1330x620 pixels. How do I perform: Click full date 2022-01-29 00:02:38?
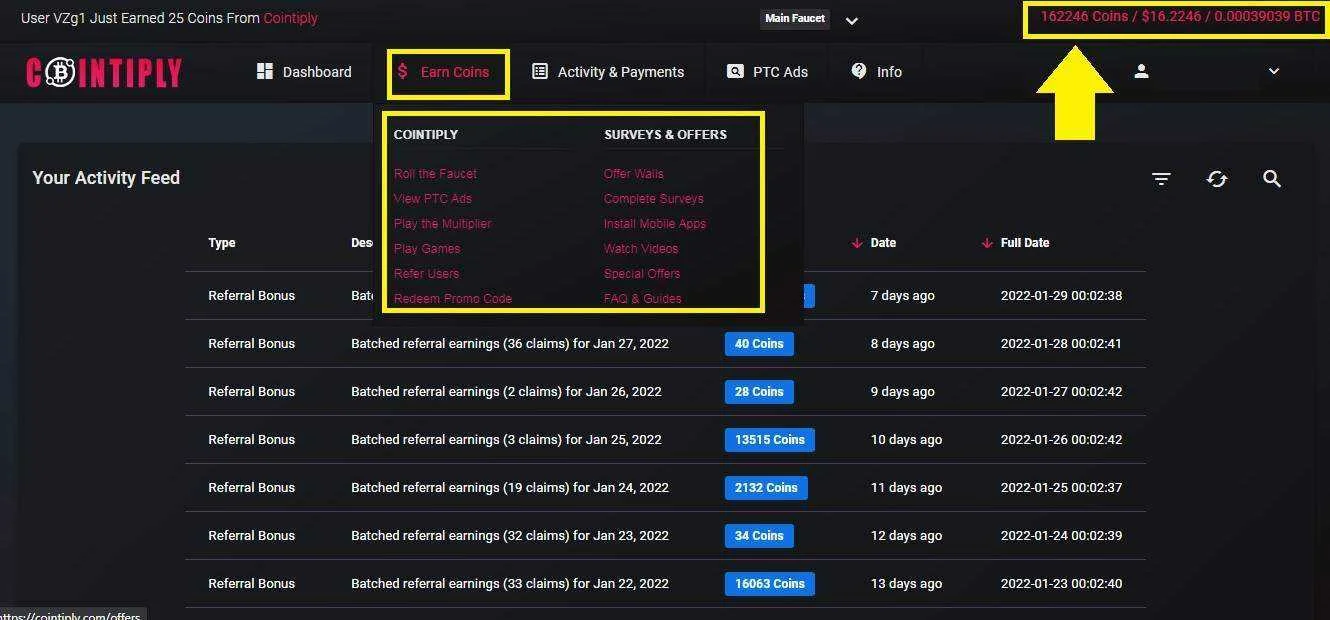pos(1061,296)
